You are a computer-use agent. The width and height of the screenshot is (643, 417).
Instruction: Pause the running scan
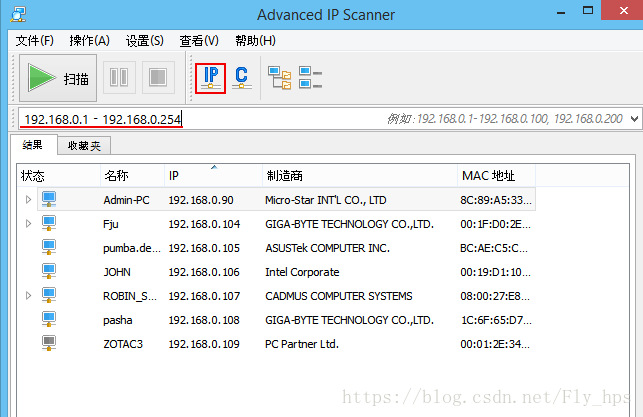click(119, 77)
